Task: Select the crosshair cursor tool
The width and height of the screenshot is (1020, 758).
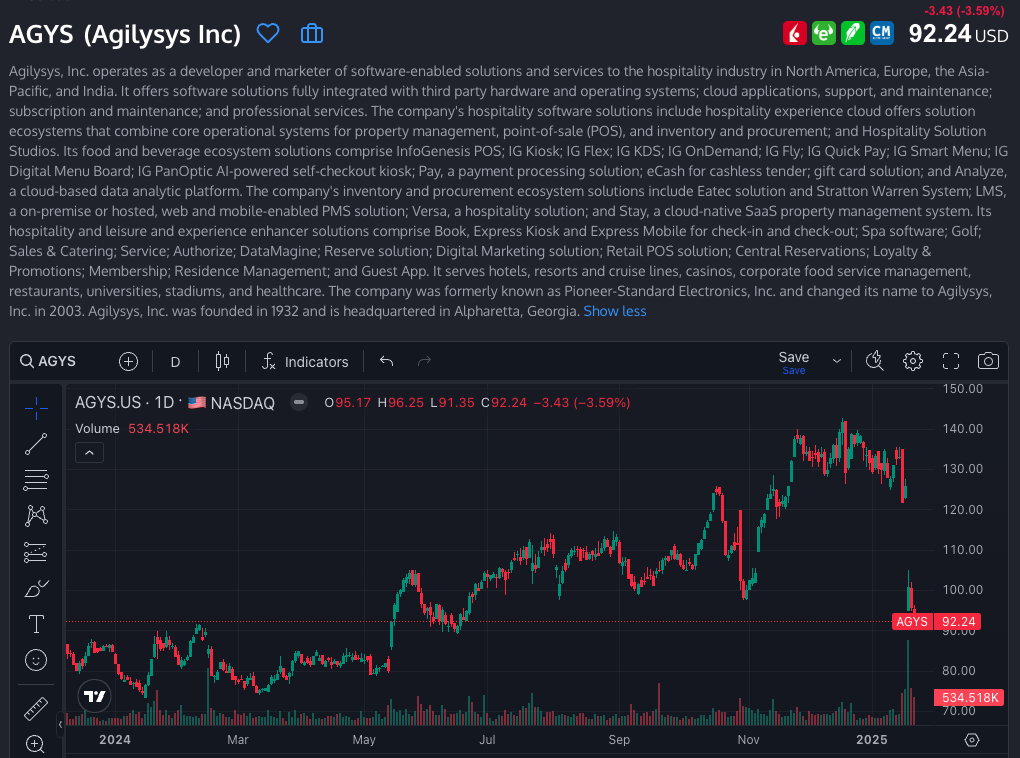Action: (36, 408)
